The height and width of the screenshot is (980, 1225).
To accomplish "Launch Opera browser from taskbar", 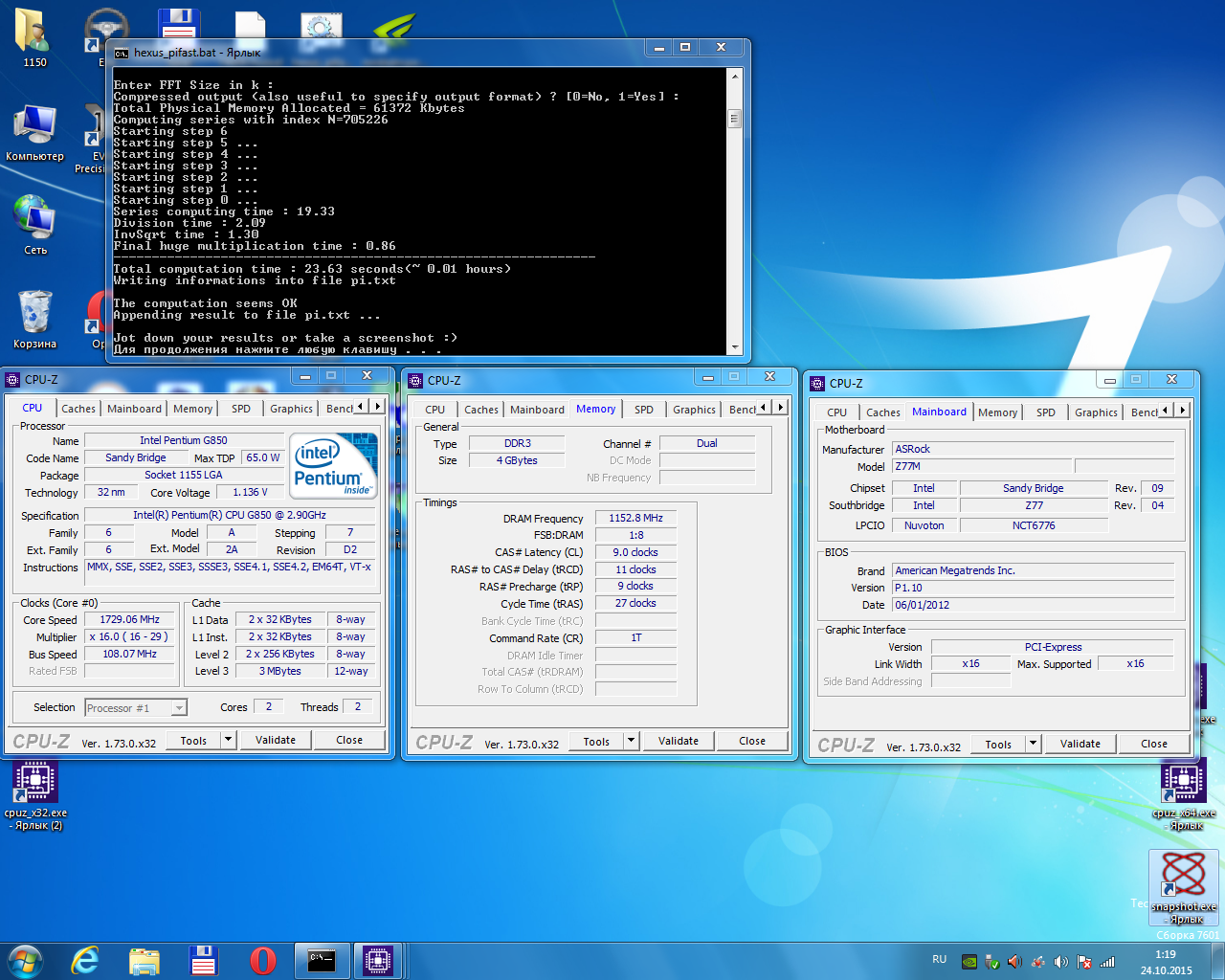I will (263, 961).
